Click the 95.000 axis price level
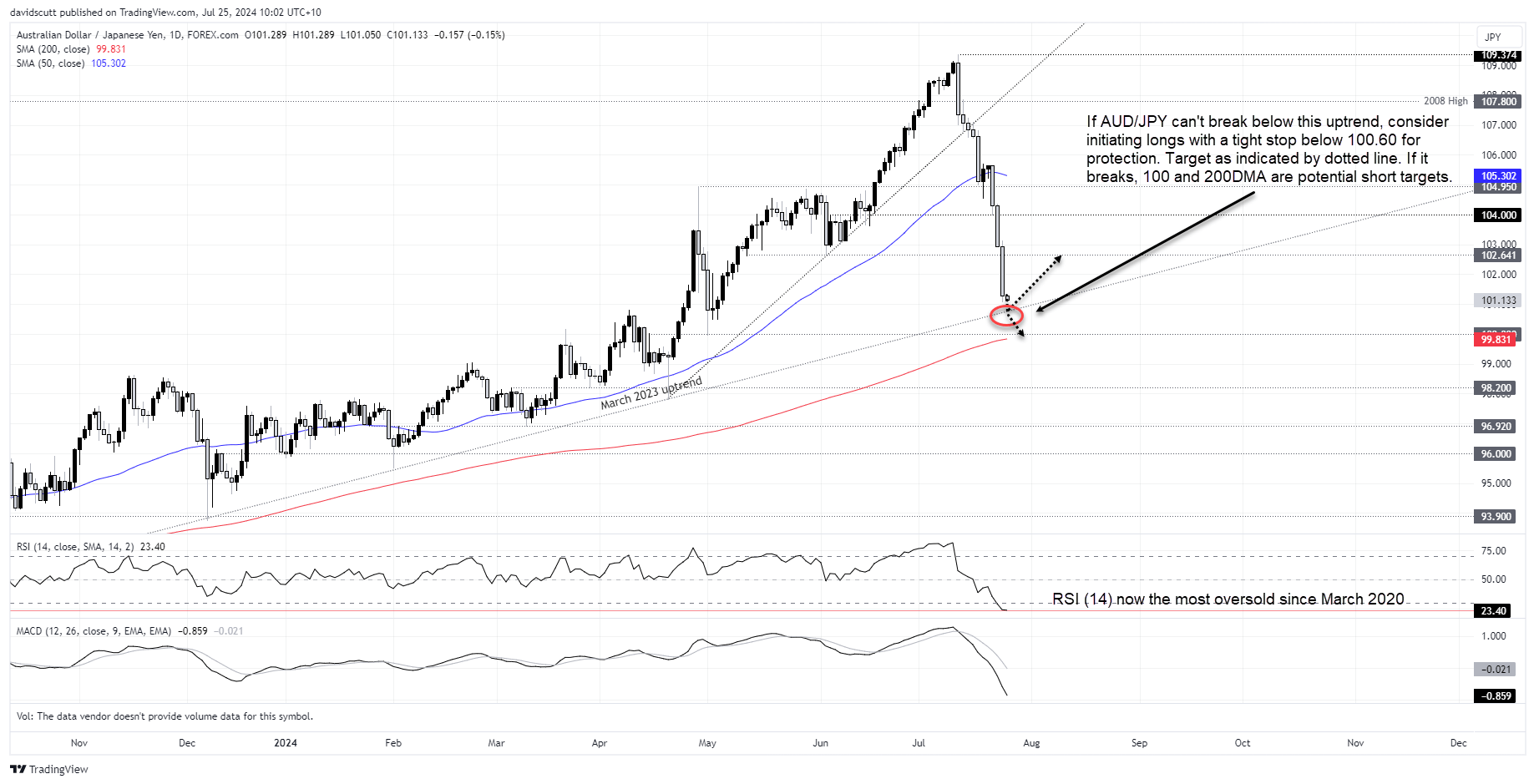The image size is (1534, 784). click(x=1496, y=483)
